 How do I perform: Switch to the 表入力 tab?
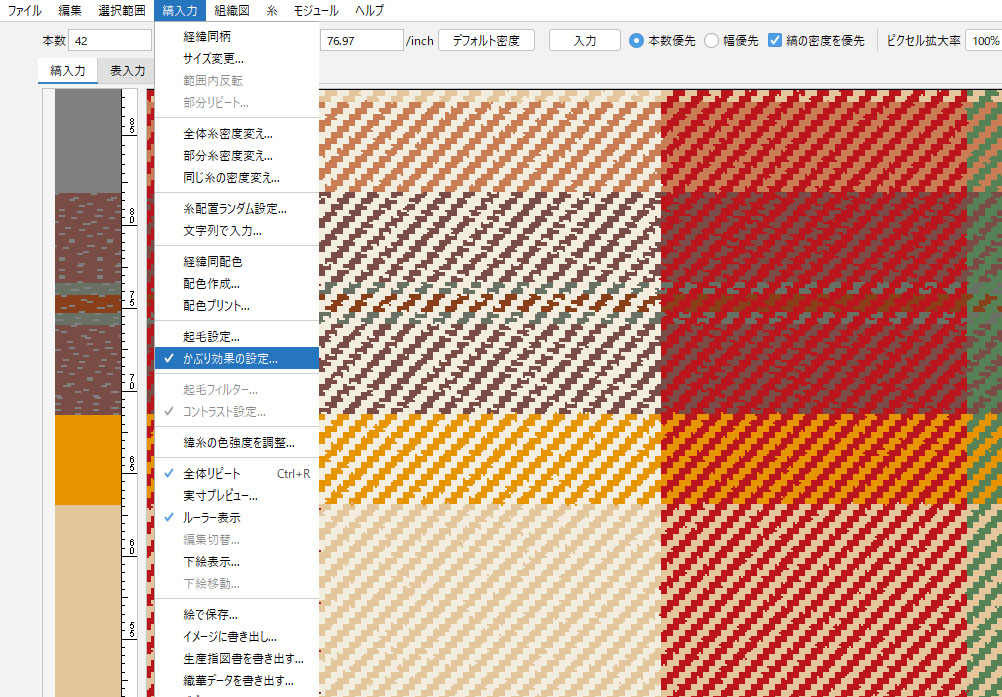[127, 71]
